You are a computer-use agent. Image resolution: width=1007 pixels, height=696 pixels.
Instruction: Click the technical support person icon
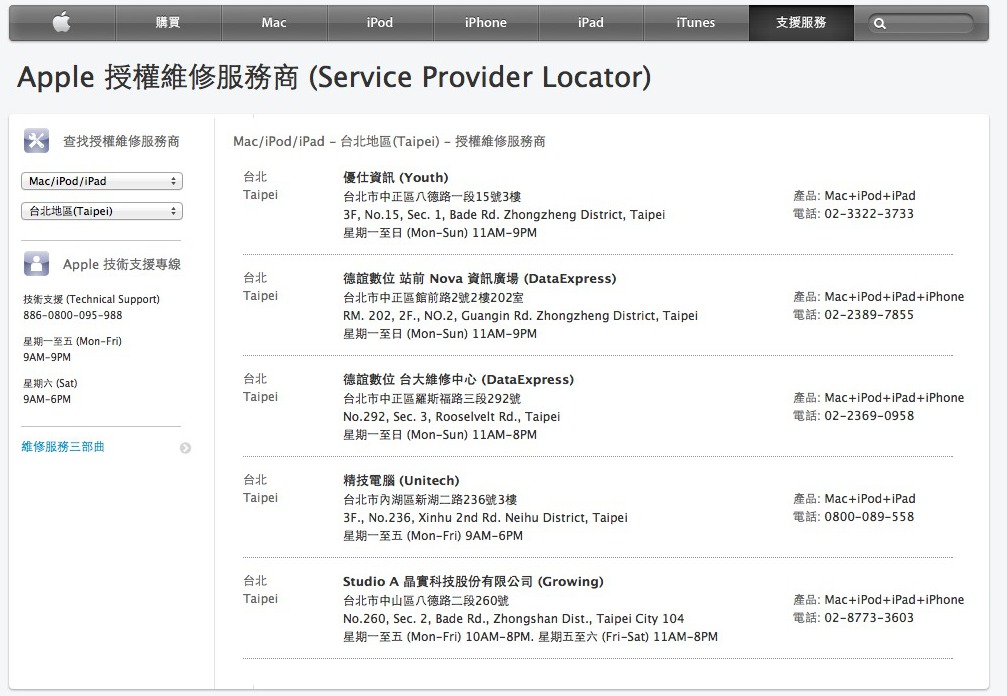pos(37,263)
